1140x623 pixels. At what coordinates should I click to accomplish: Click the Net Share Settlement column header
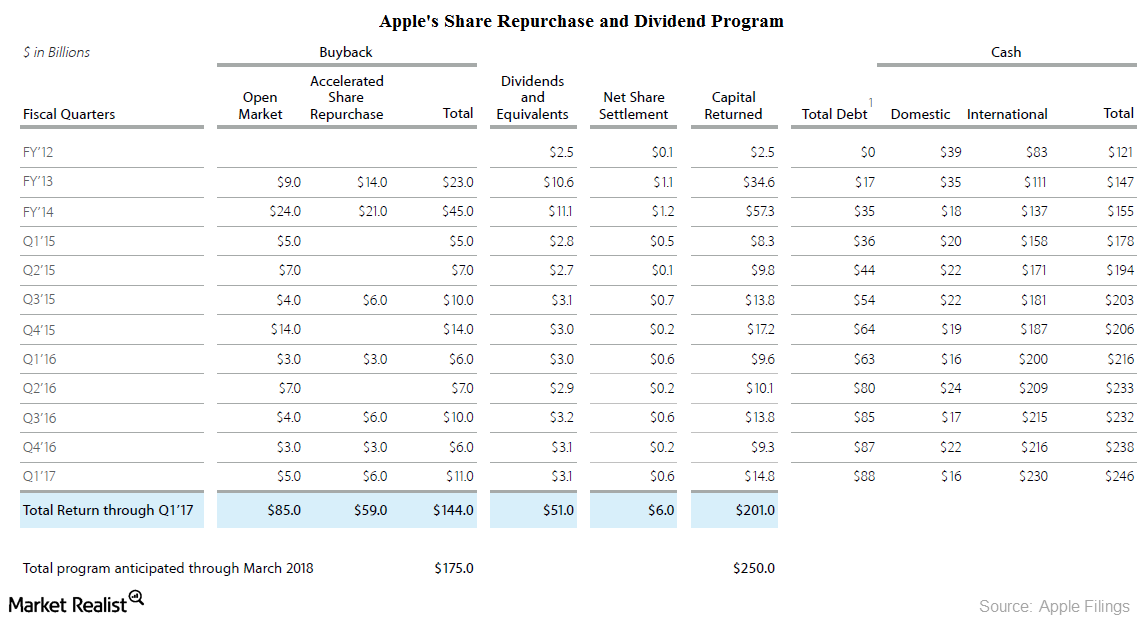633,105
